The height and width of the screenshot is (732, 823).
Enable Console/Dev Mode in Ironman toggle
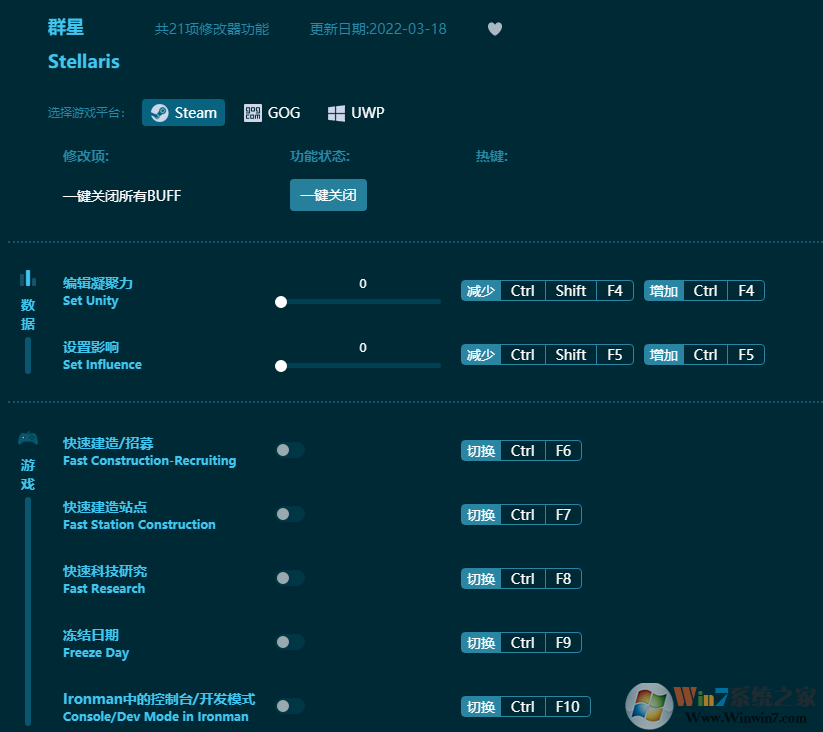point(290,706)
